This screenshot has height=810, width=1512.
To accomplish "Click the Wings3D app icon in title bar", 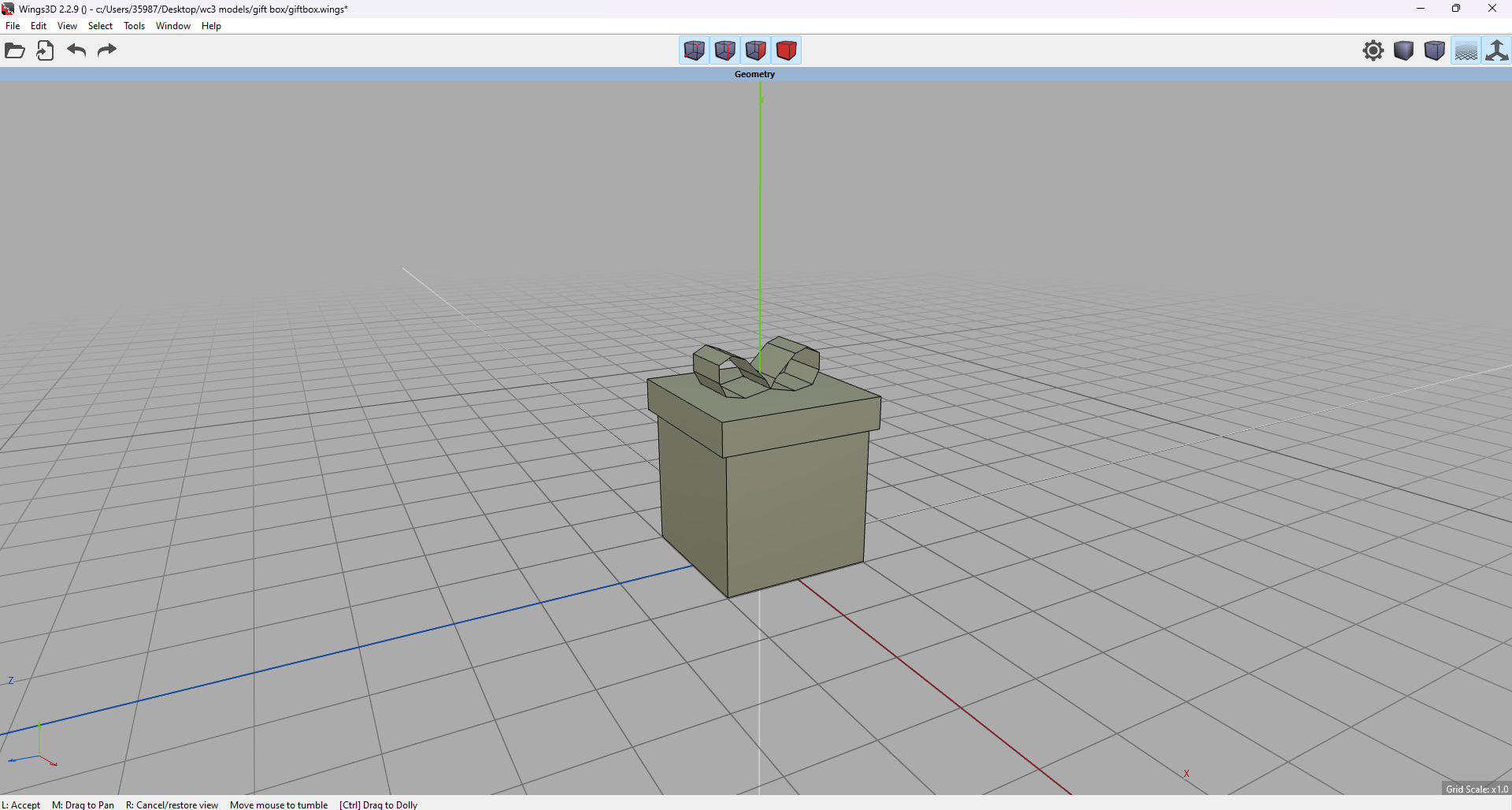I will point(8,9).
